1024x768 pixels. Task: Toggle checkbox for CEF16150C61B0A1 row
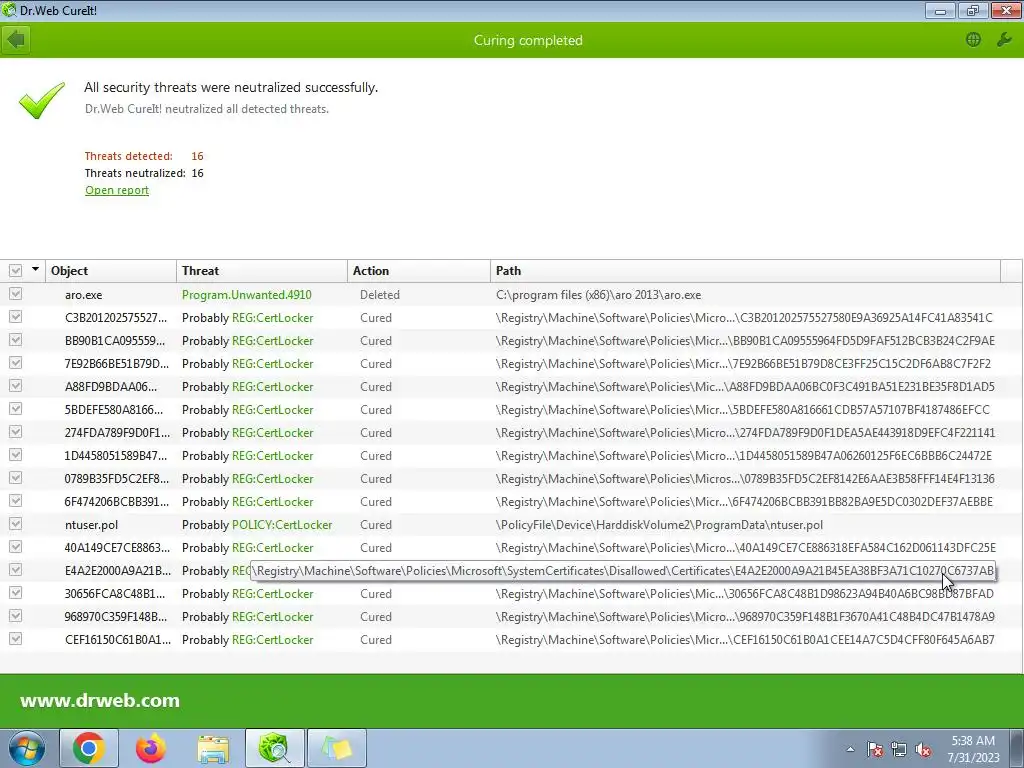[x=16, y=639]
